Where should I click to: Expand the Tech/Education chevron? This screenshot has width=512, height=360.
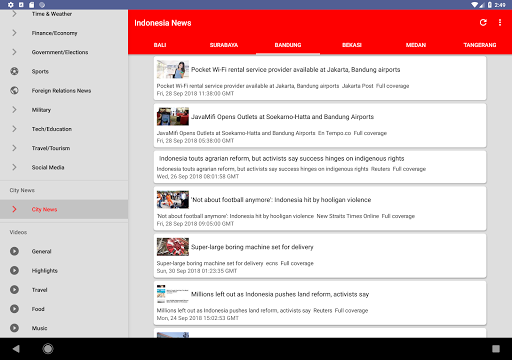(14, 129)
